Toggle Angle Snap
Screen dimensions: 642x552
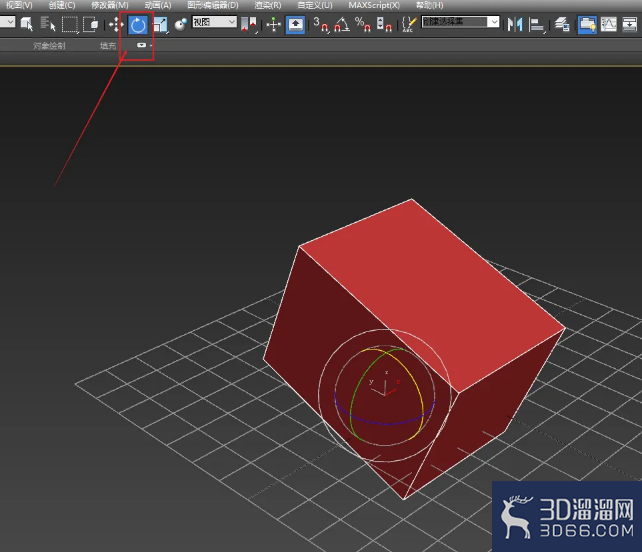click(x=341, y=24)
